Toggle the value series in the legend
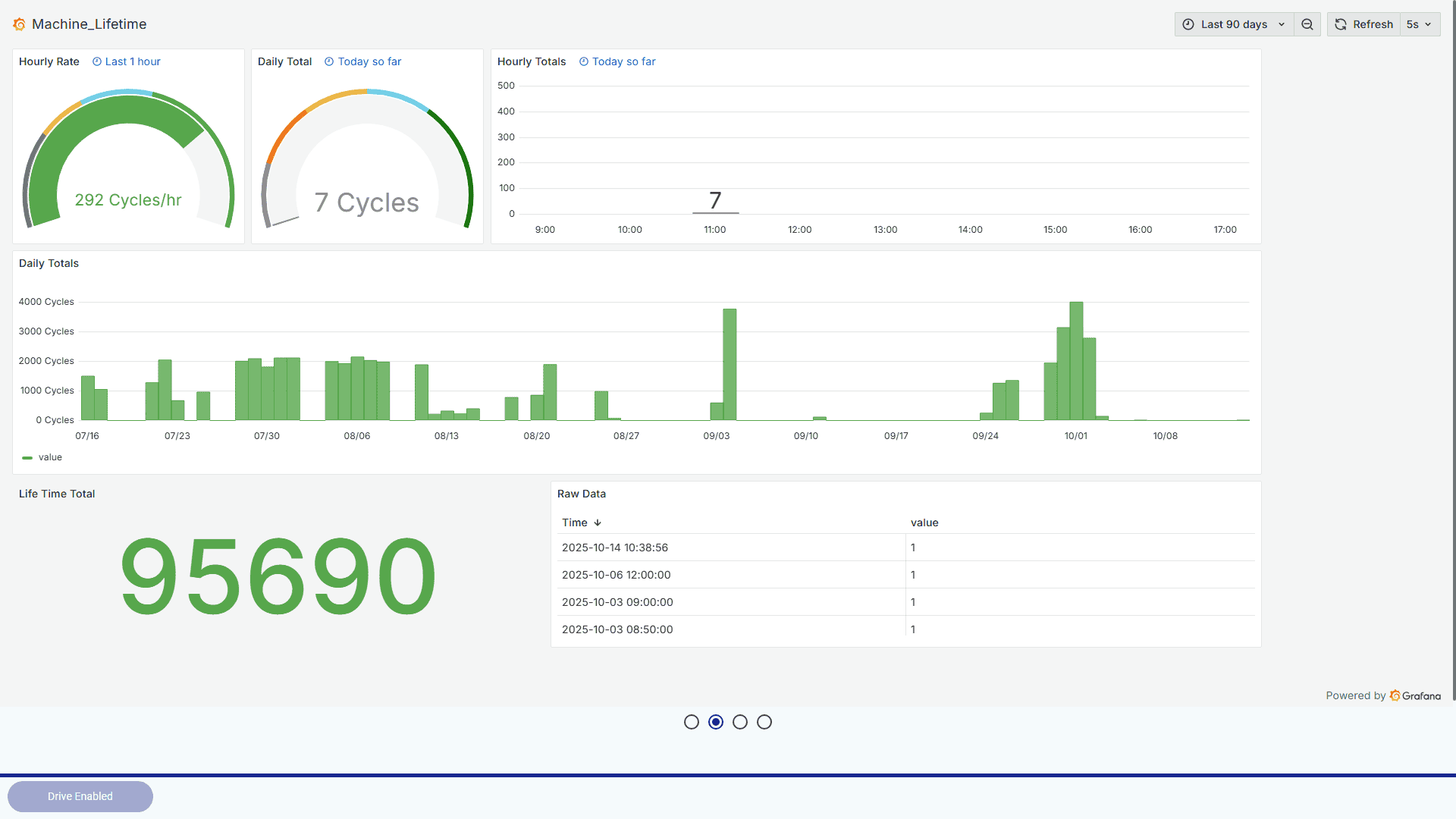This screenshot has width=1456, height=819. pyautogui.click(x=50, y=457)
